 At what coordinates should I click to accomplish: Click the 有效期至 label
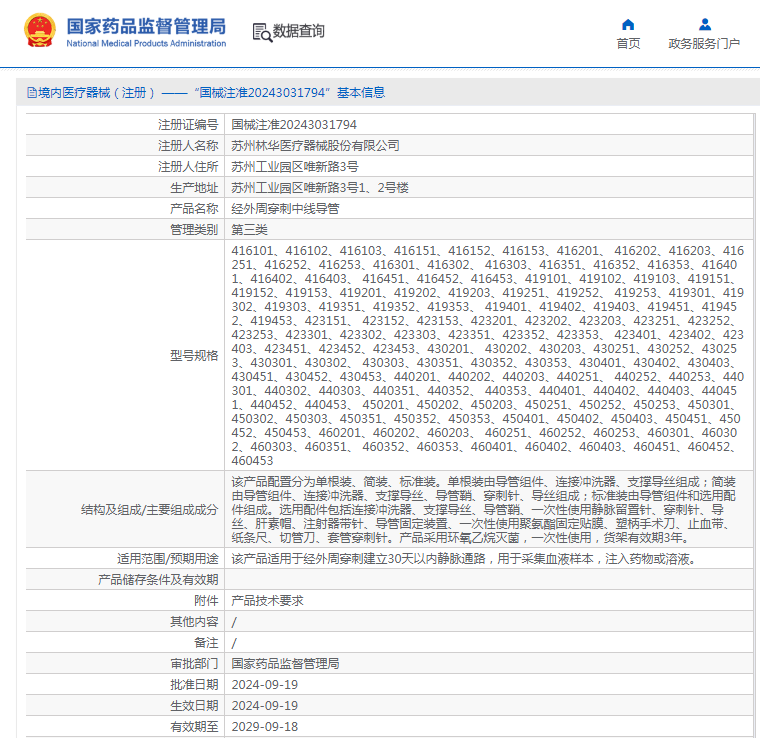click(194, 727)
